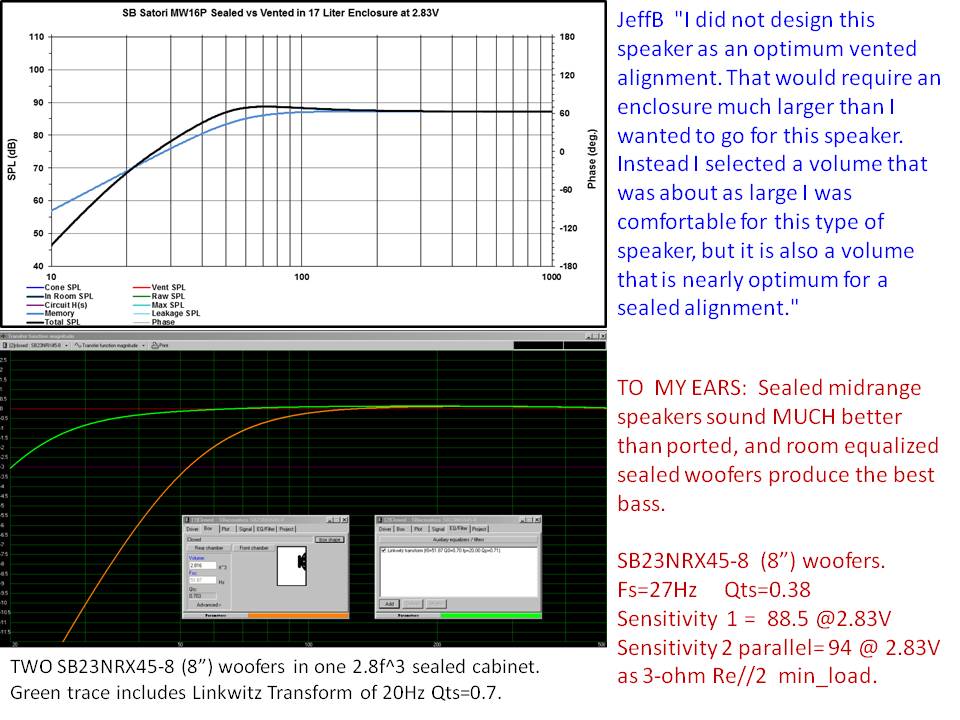Open the project selector dropdown in the graph toolbar

(x=36, y=345)
